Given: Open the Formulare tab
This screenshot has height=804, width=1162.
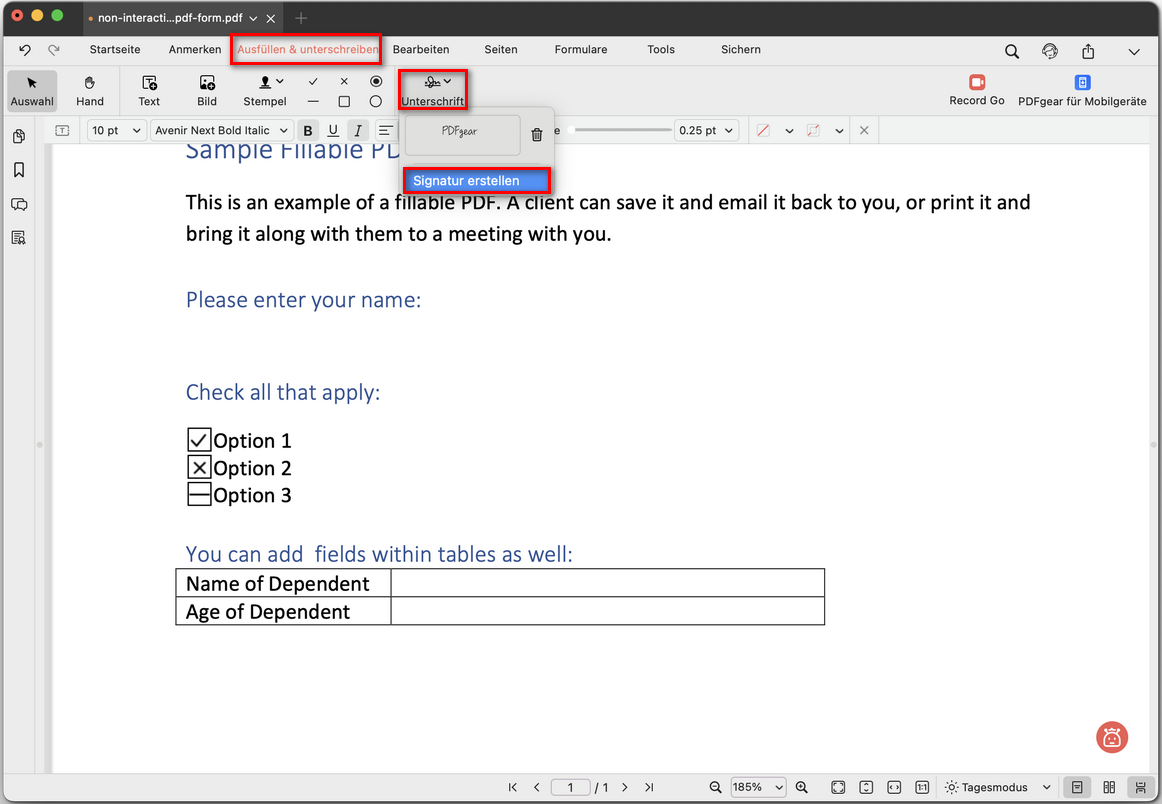Looking at the screenshot, I should 581,50.
